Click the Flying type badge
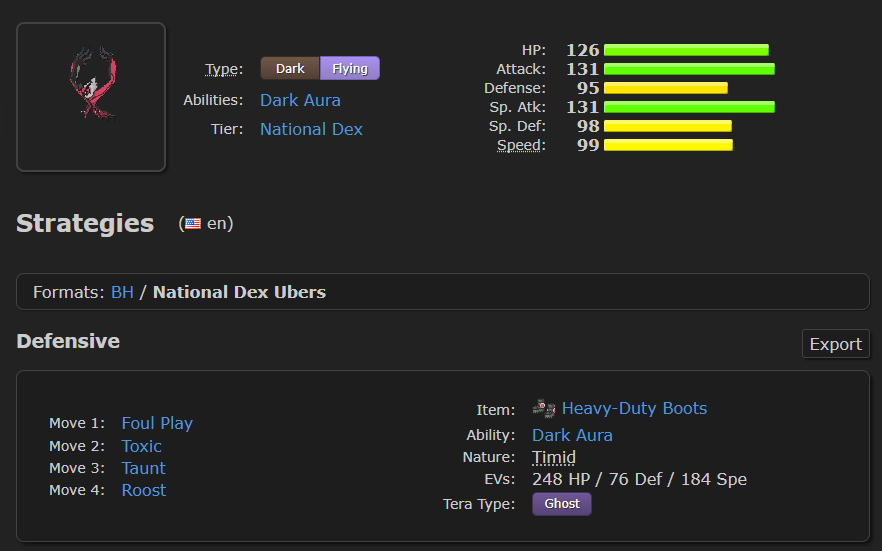The image size is (882, 551). (350, 69)
